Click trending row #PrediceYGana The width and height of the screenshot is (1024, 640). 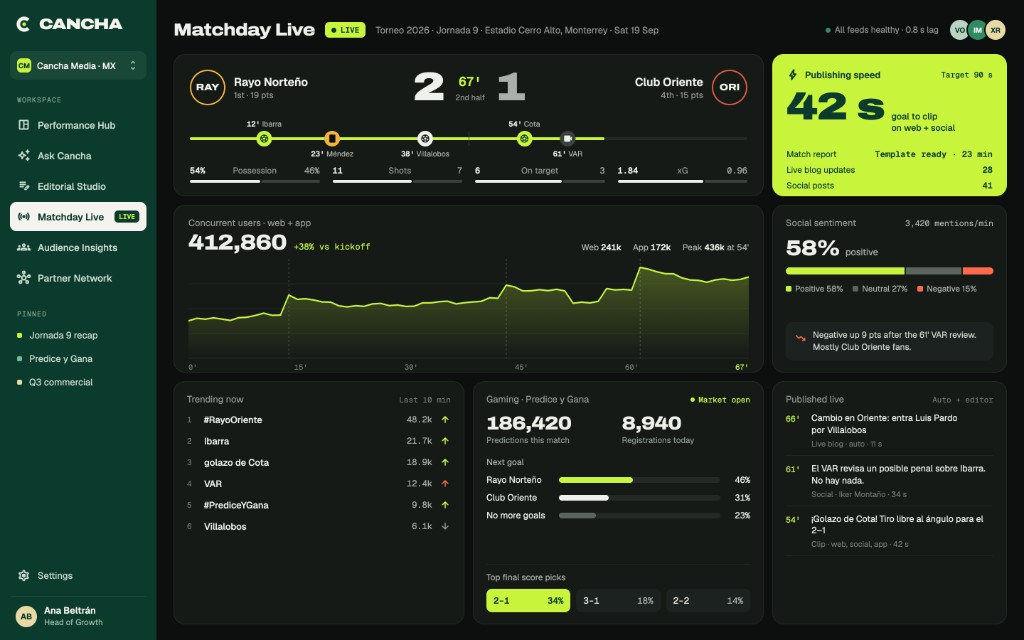coord(318,505)
